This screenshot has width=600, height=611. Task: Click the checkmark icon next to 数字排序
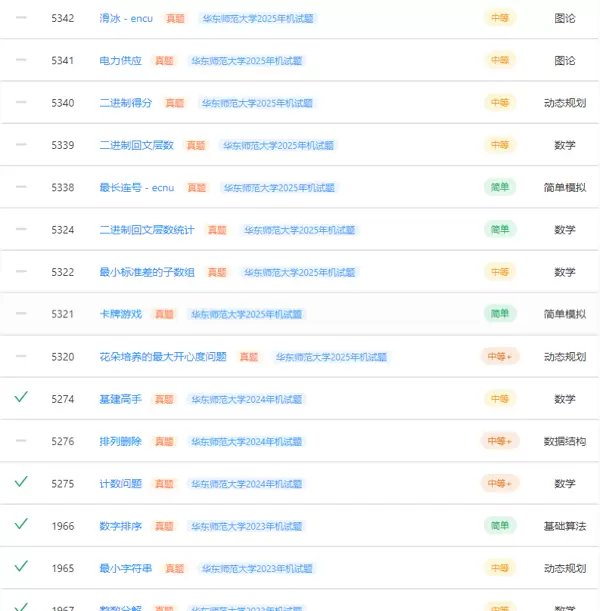pyautogui.click(x=21, y=525)
